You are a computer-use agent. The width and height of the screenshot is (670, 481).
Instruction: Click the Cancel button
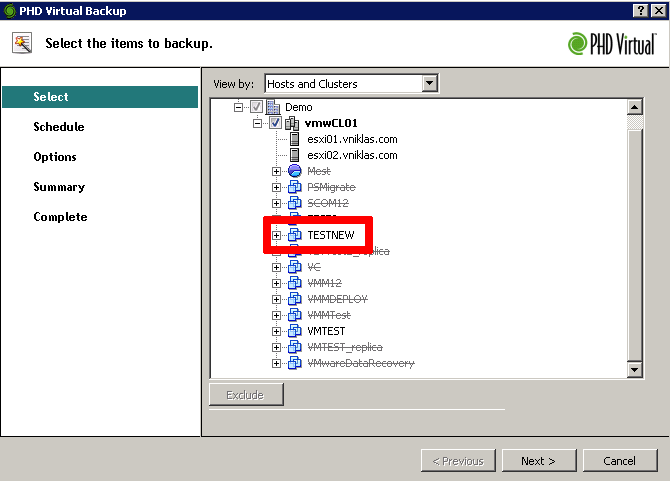coord(620,460)
